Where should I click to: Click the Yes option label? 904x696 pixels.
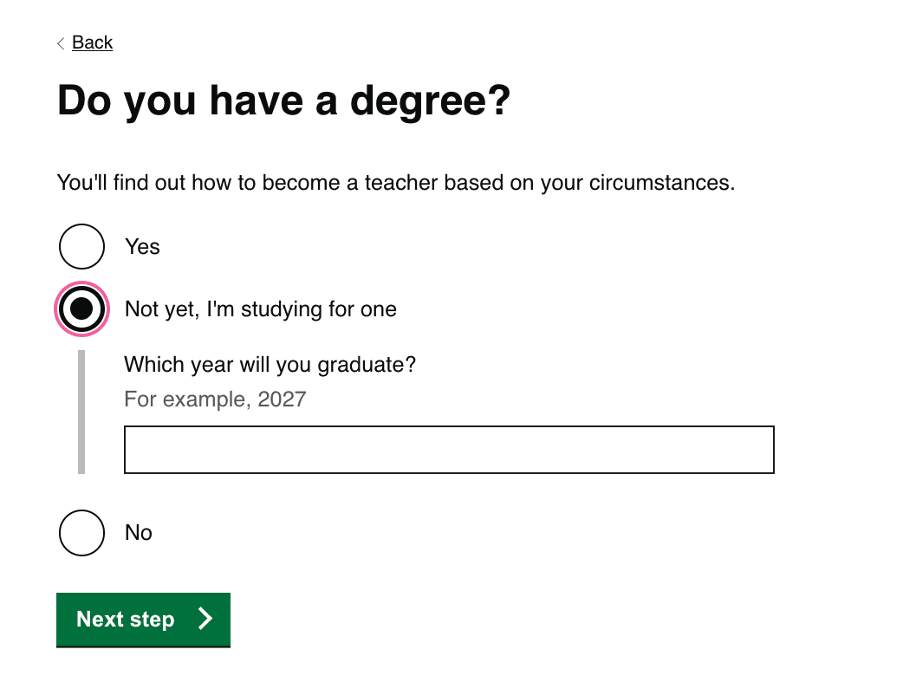[x=142, y=247]
